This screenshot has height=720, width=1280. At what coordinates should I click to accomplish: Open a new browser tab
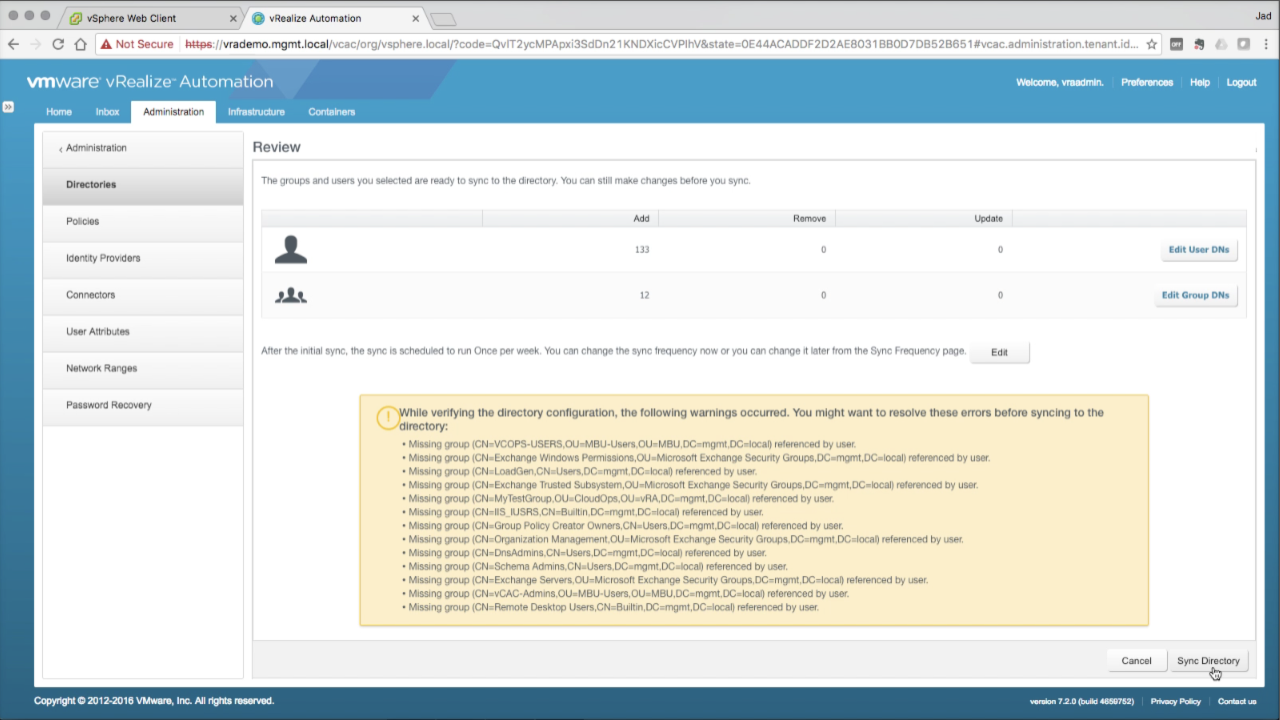pyautogui.click(x=443, y=19)
